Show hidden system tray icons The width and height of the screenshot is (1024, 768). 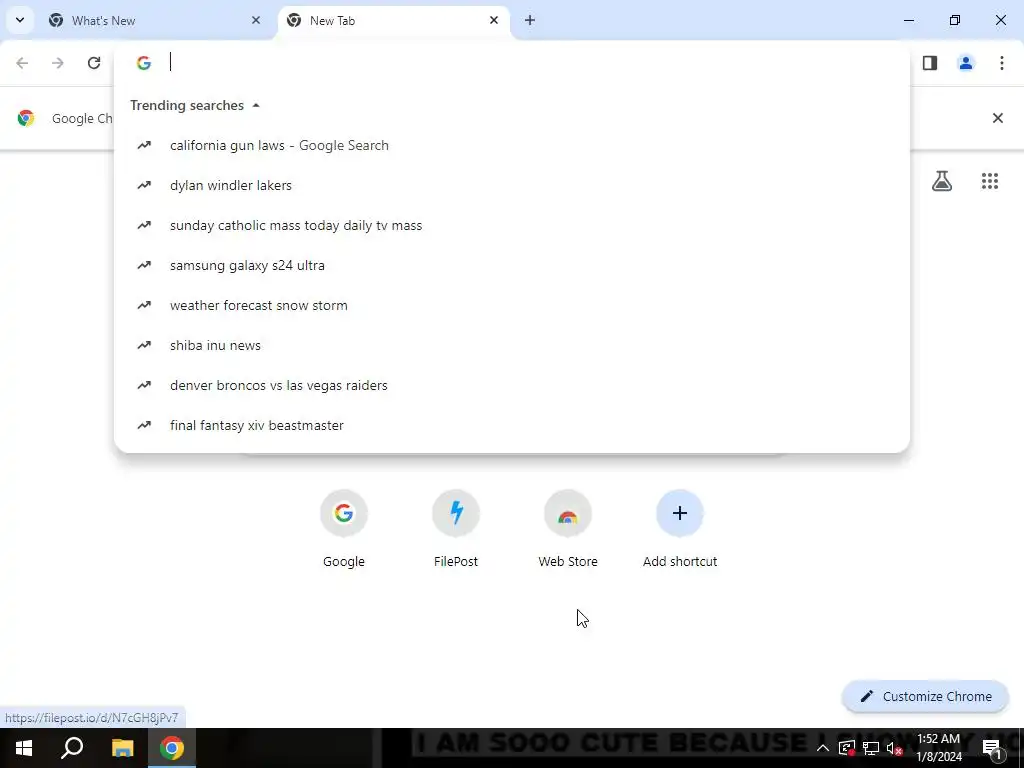[x=823, y=748]
